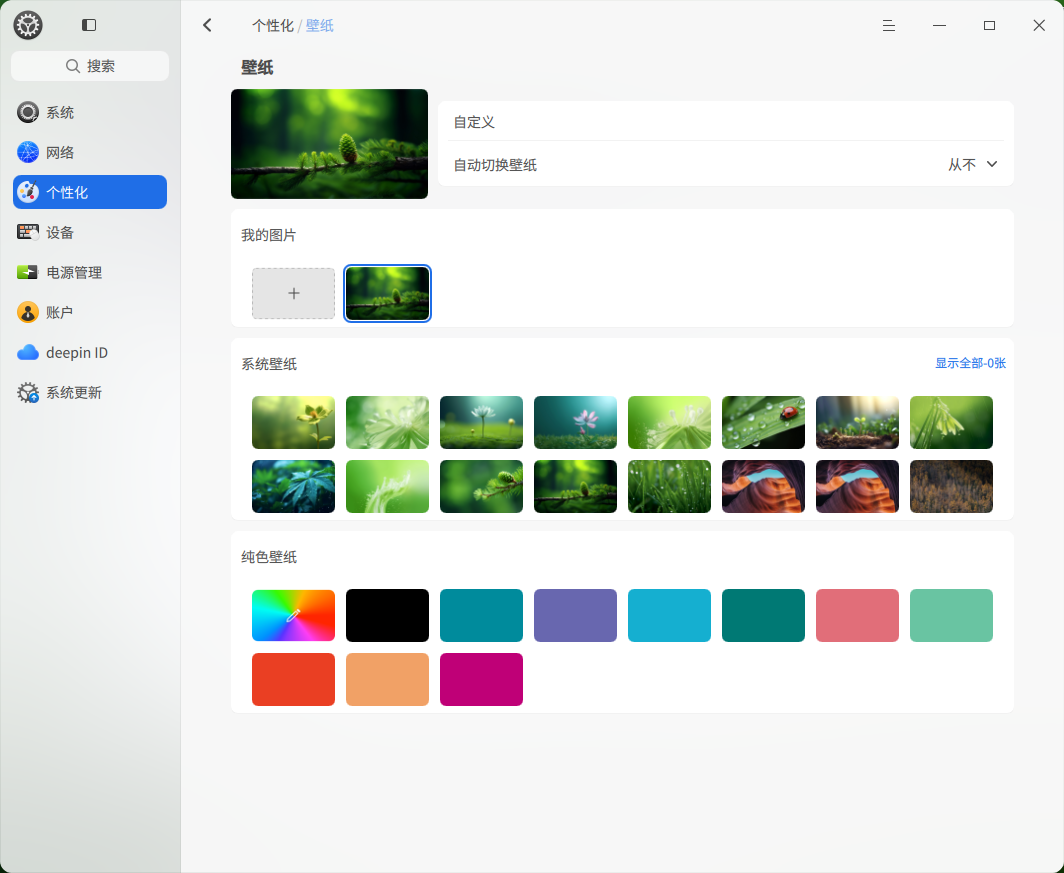Add a picture with the plus tile

tap(293, 293)
